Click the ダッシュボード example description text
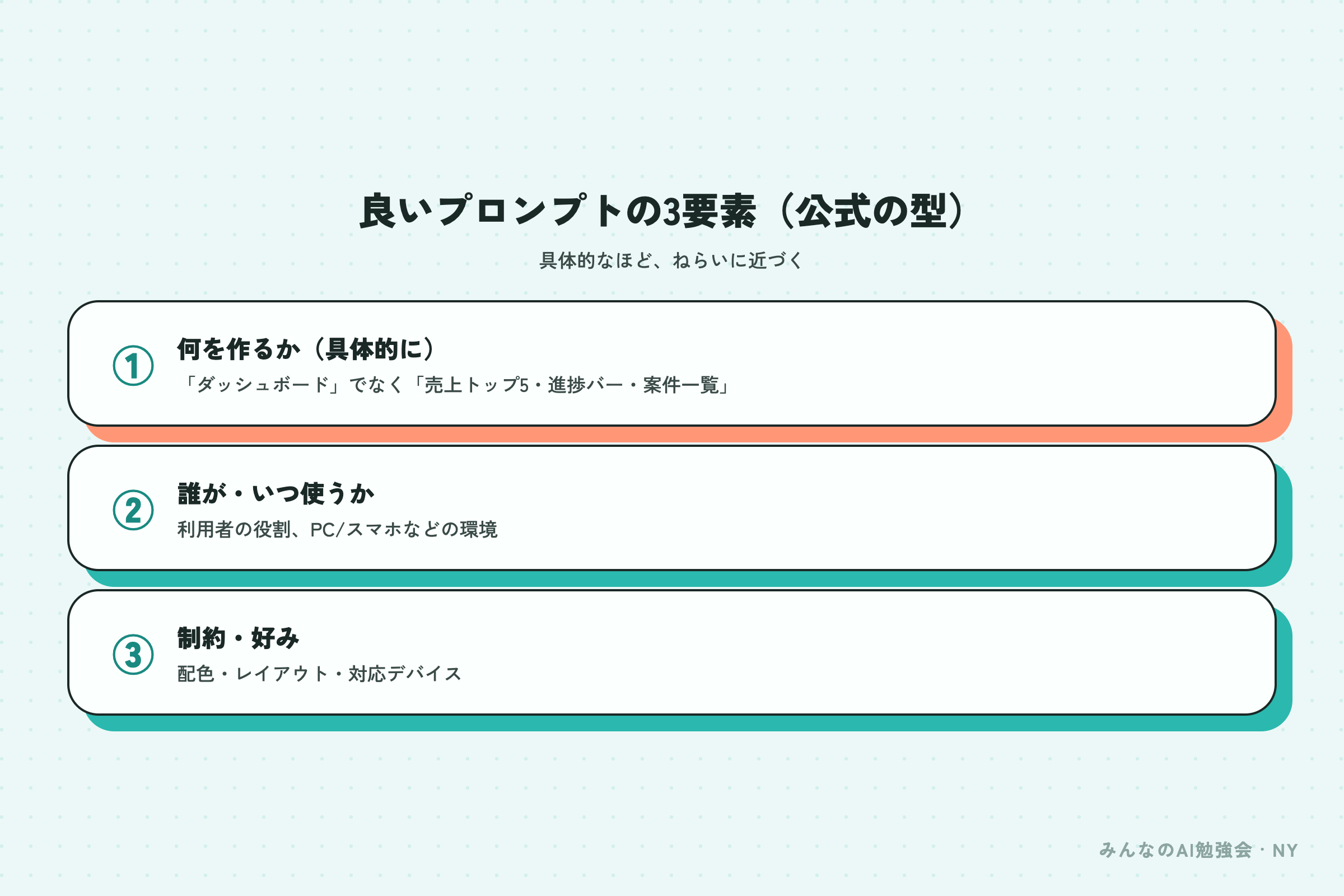The height and width of the screenshot is (896, 1344). tap(455, 385)
